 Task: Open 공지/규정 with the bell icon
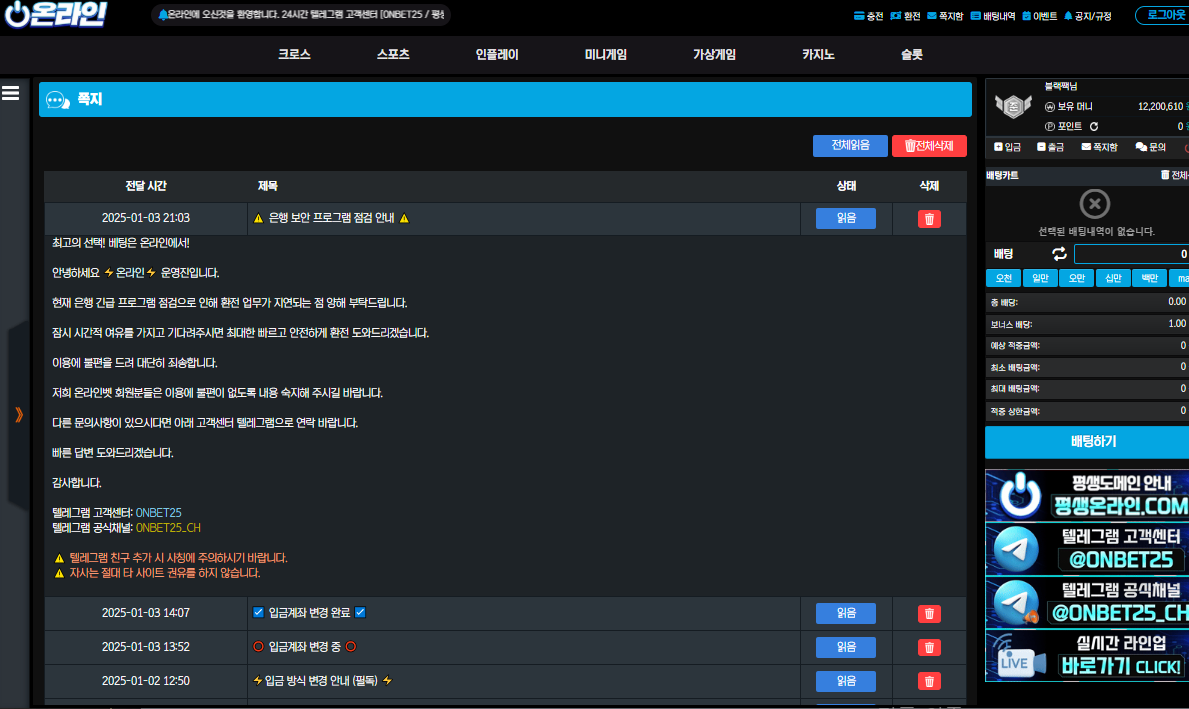[1086, 16]
